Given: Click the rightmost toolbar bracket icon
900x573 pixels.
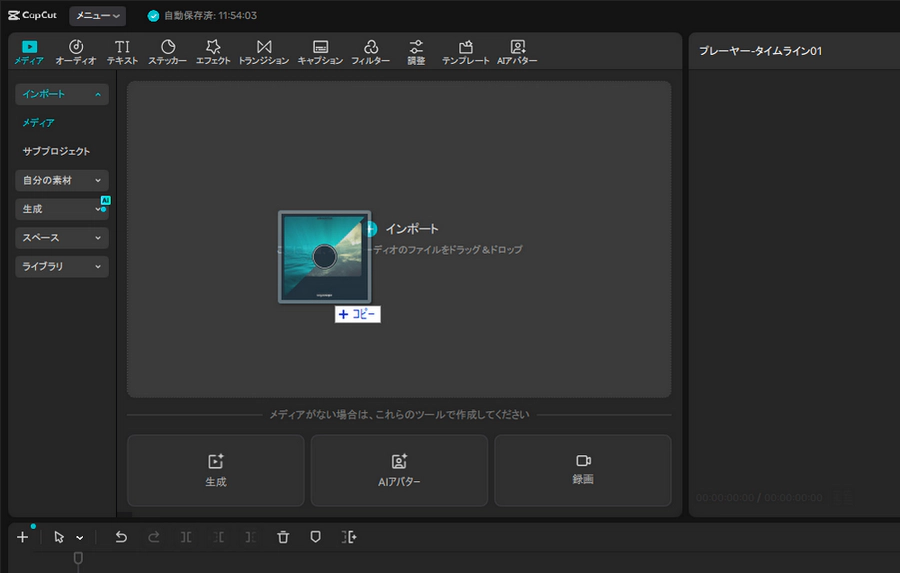Looking at the screenshot, I should 349,537.
